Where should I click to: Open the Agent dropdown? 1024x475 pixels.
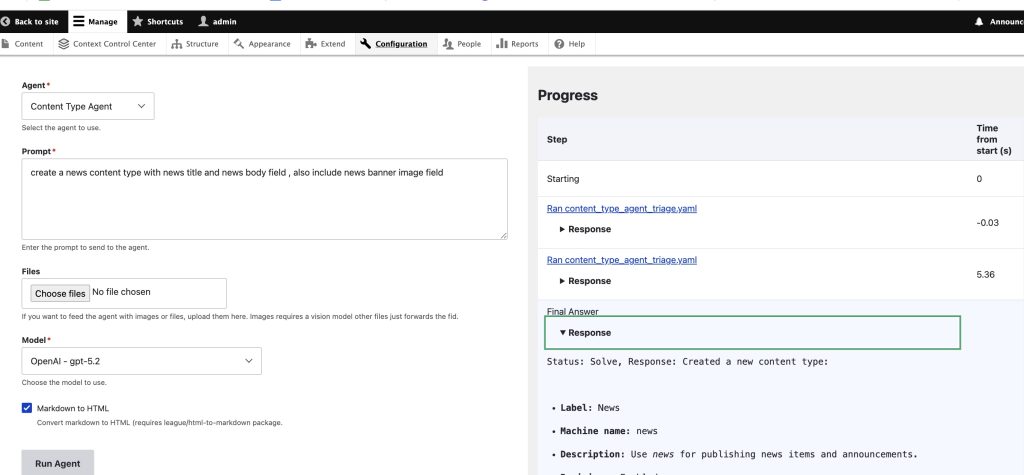point(88,106)
